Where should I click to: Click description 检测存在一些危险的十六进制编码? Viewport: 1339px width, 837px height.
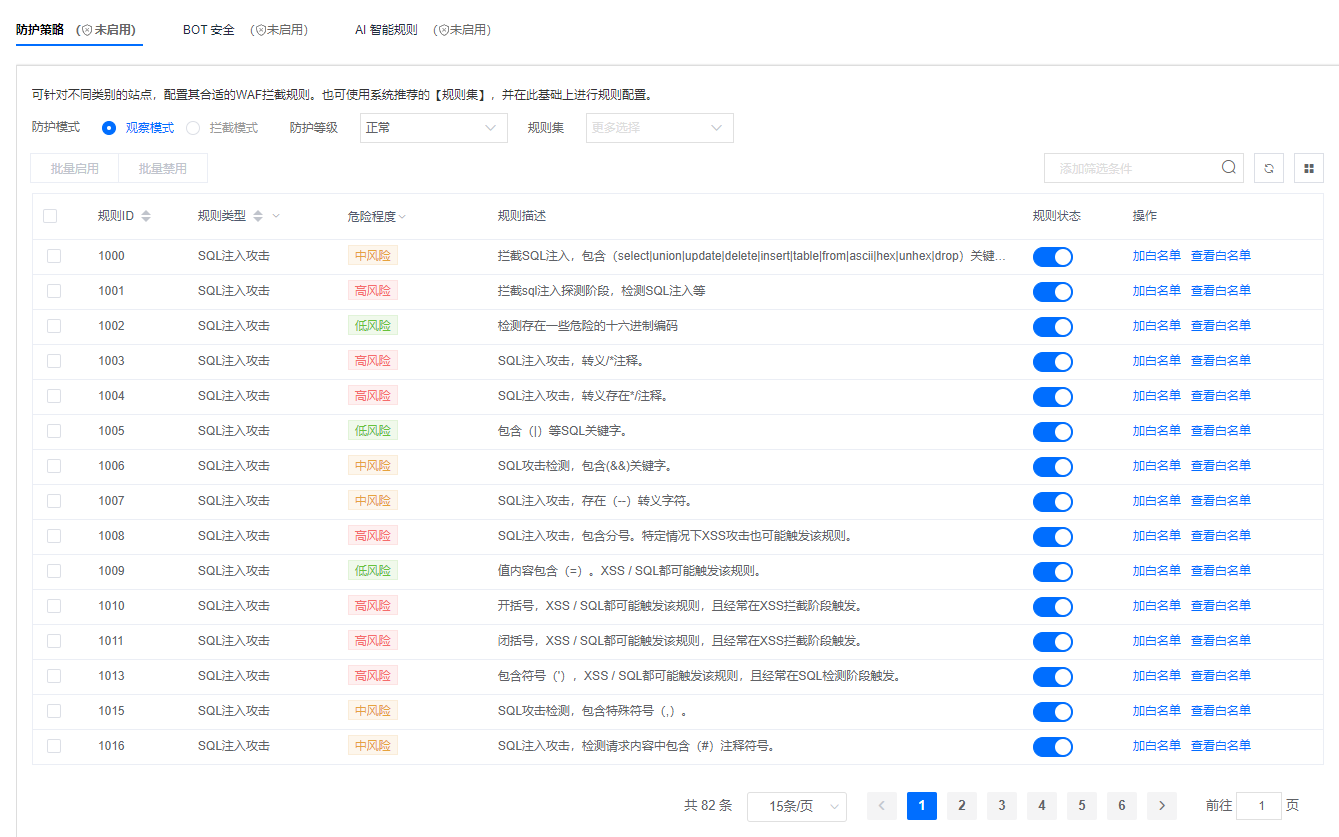[x=588, y=326]
